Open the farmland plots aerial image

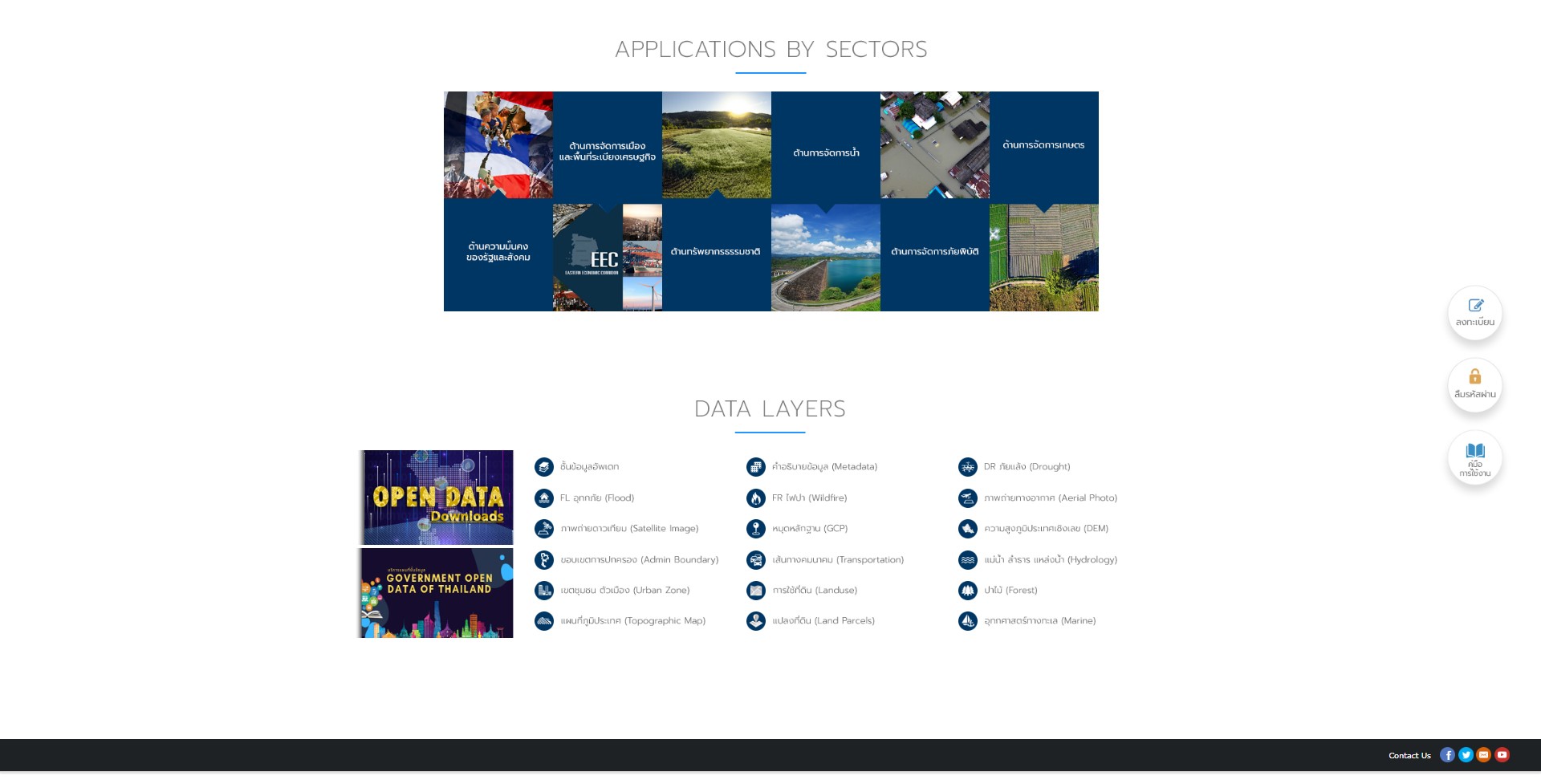1044,258
